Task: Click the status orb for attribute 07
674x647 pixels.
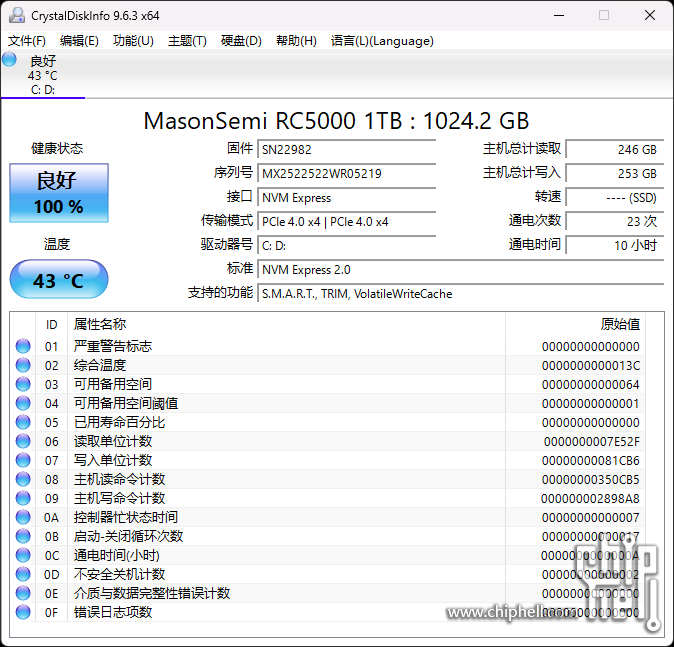Action: click(23, 460)
